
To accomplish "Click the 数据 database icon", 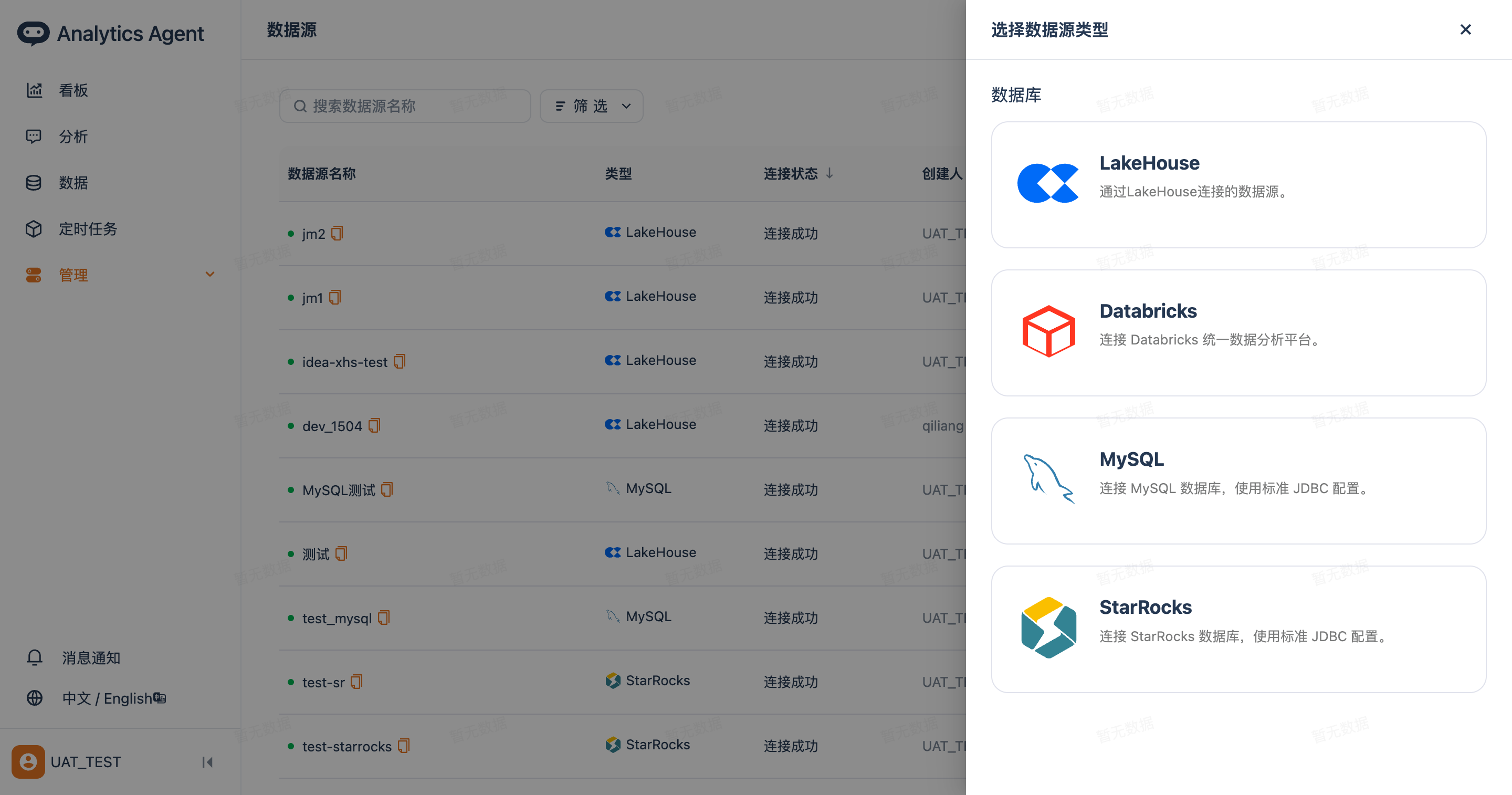I will point(34,183).
